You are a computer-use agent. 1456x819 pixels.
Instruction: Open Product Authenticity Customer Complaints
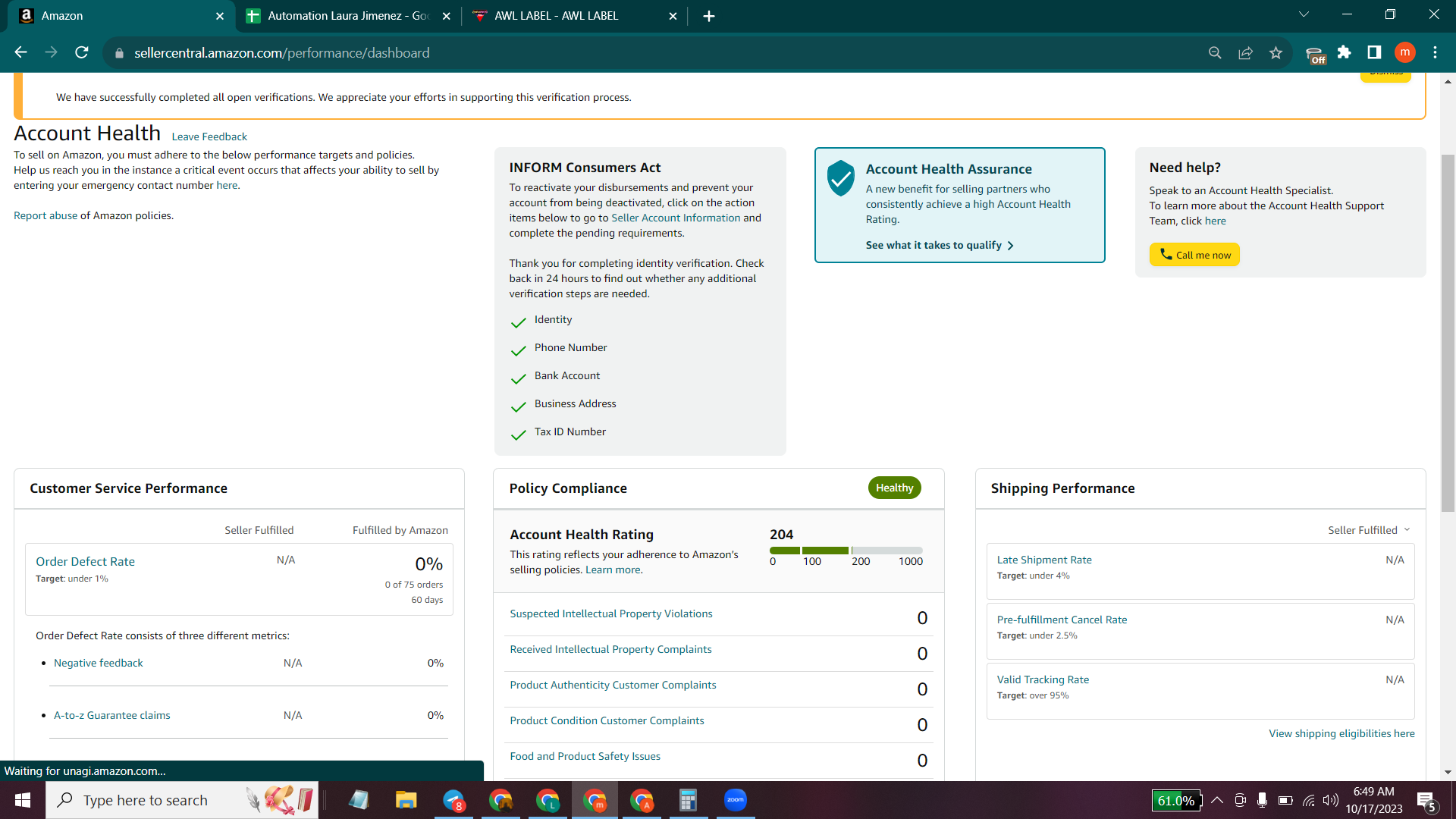613,685
